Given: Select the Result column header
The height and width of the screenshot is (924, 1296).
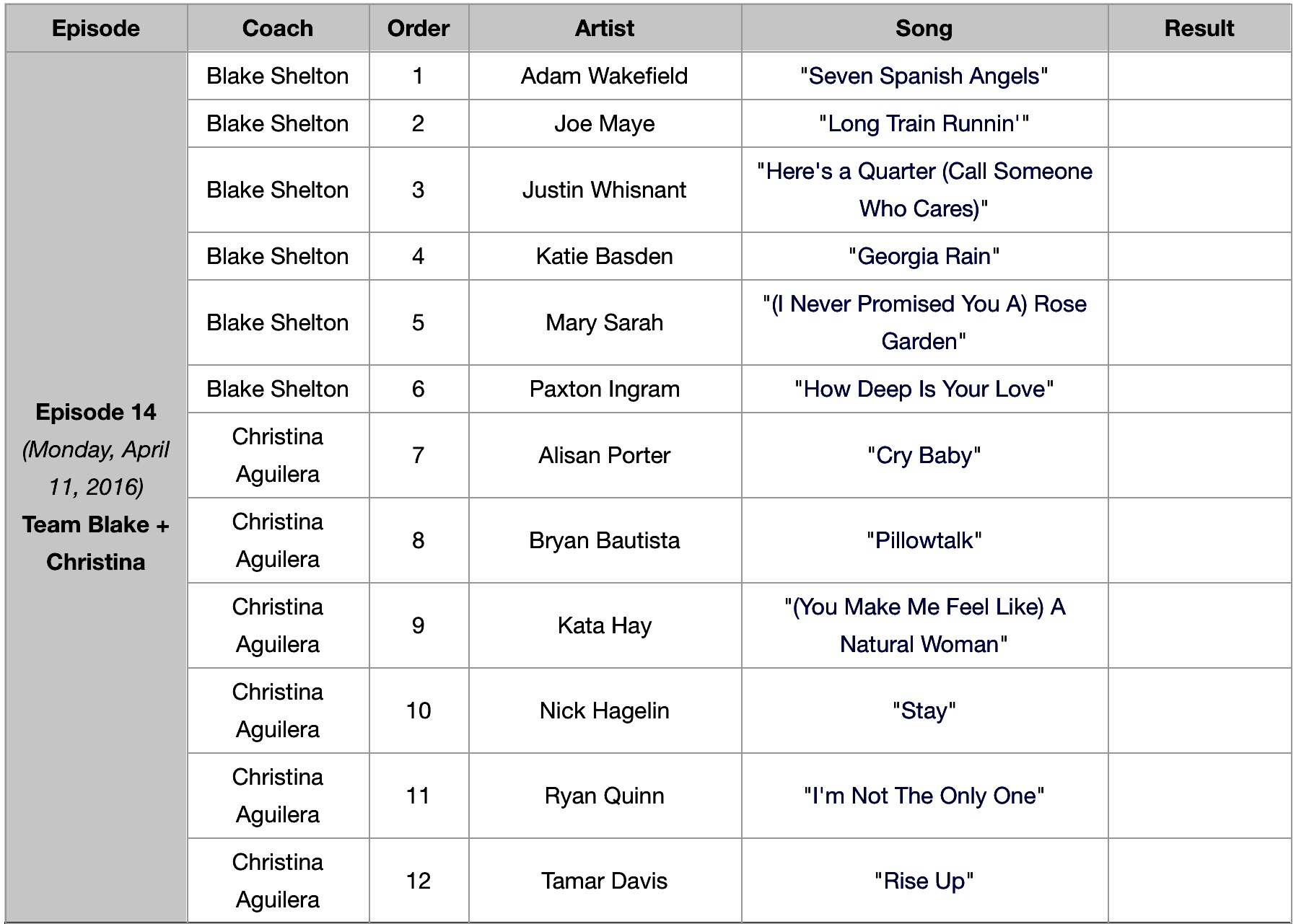Looking at the screenshot, I should [1199, 28].
